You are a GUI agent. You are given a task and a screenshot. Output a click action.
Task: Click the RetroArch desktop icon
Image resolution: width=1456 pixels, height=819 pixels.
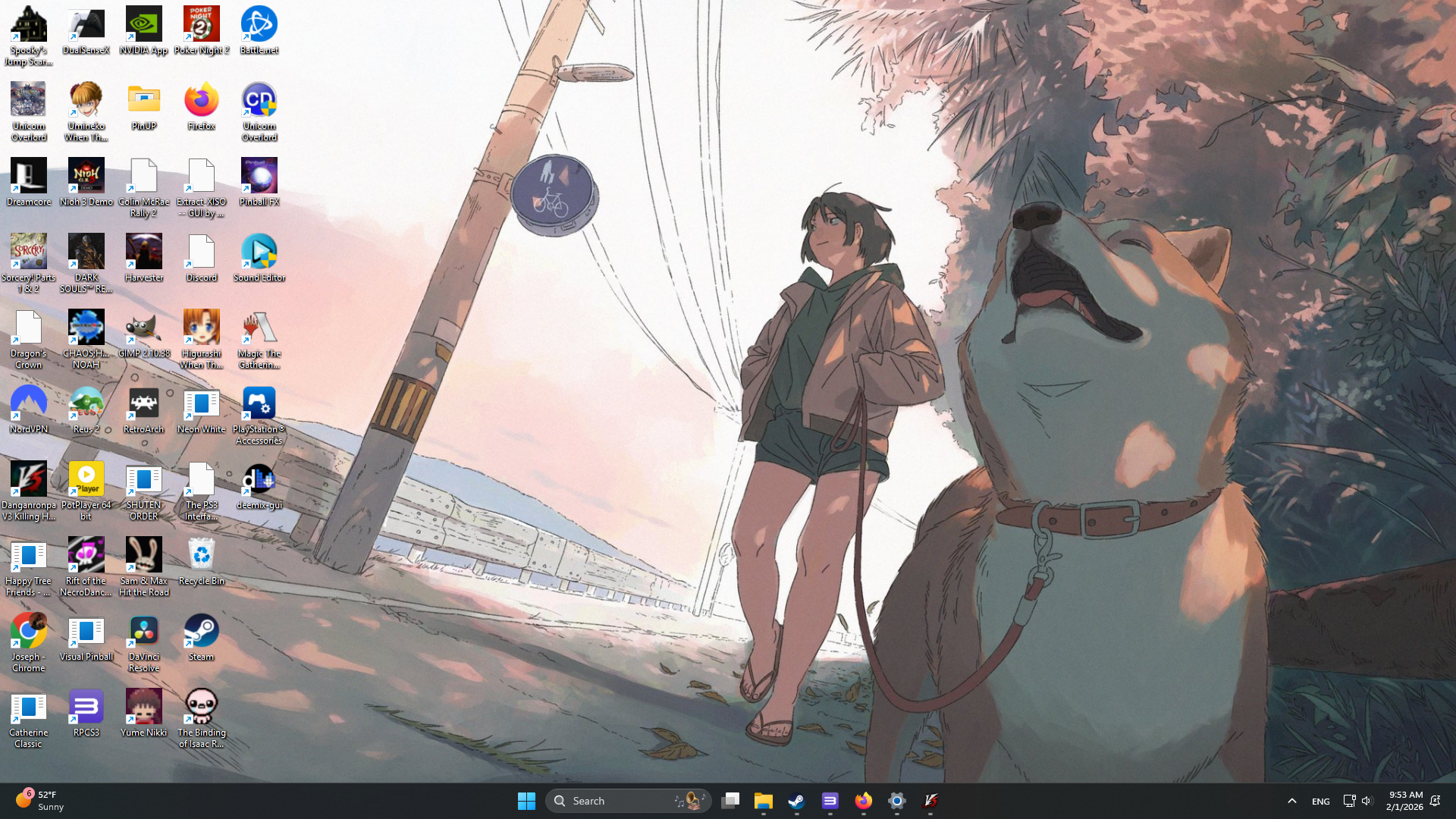tap(143, 409)
